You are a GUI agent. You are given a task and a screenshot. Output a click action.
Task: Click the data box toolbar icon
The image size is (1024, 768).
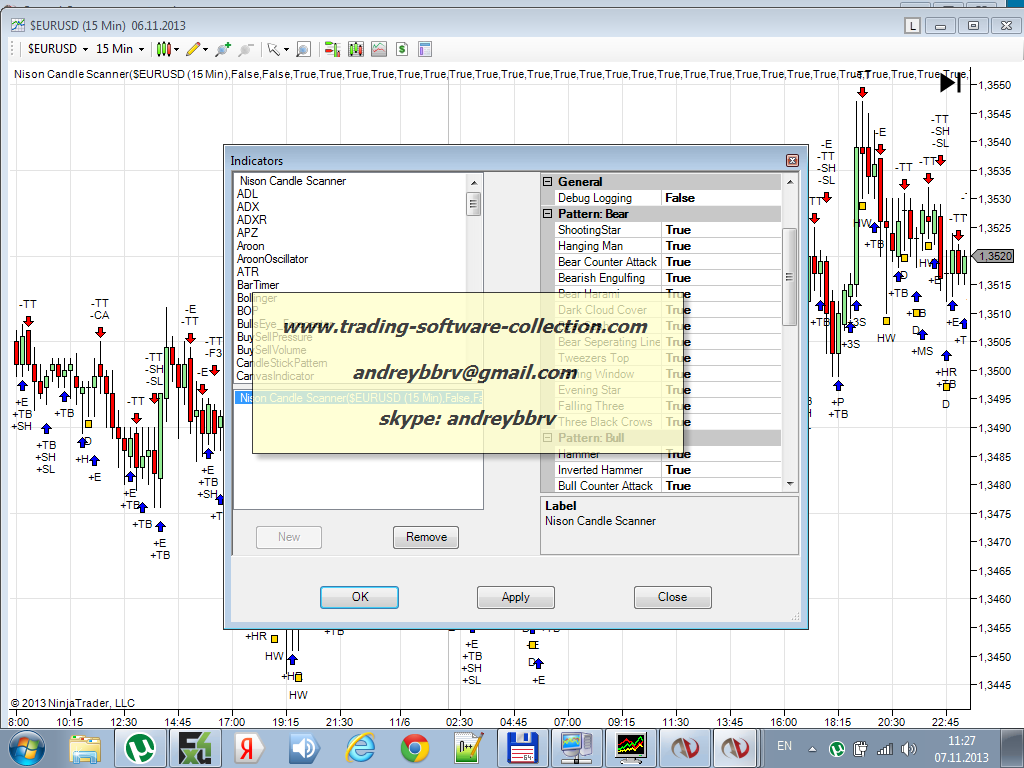tap(302, 48)
